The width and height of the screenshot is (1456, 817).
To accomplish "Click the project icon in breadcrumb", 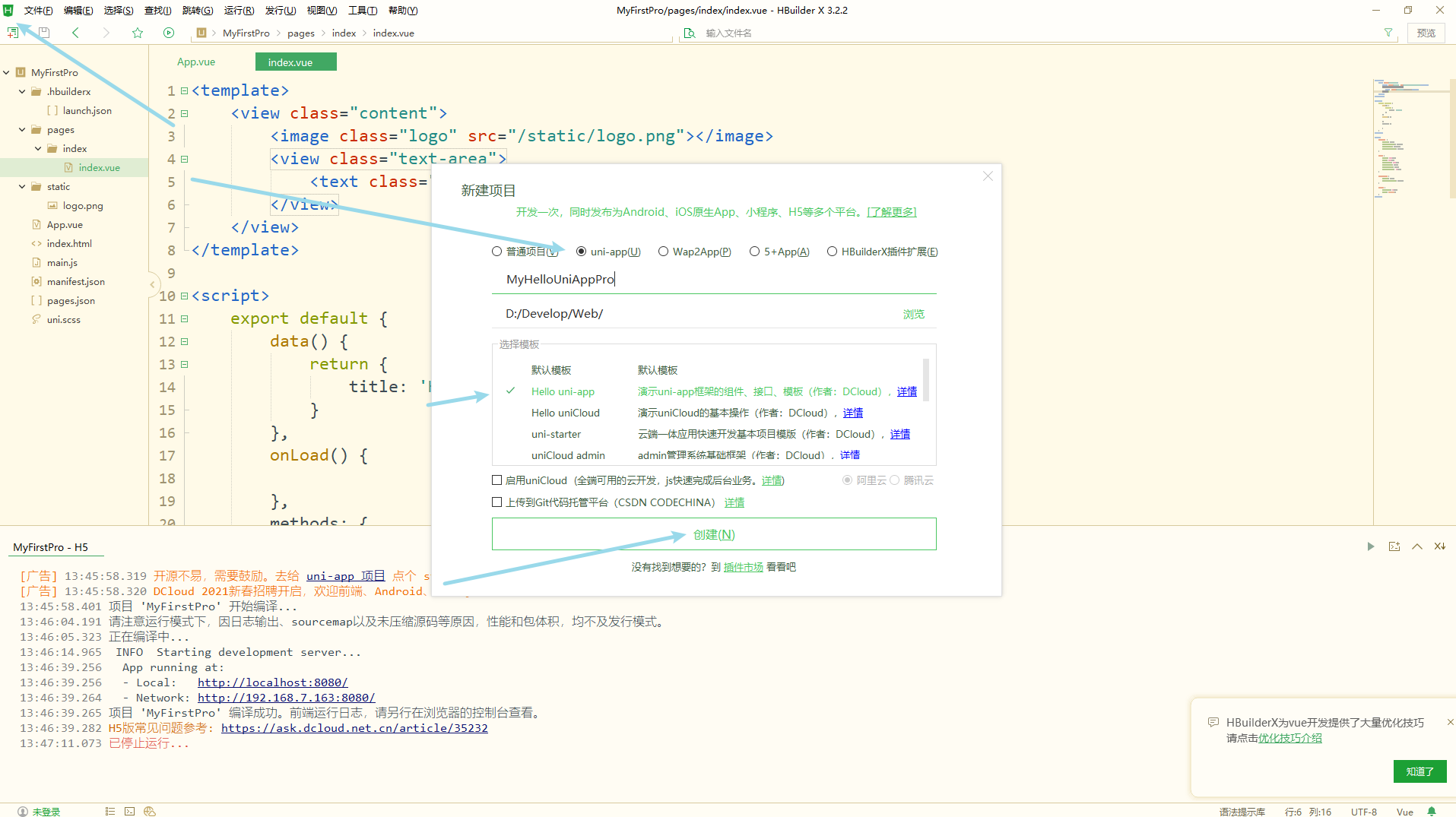I will [x=201, y=33].
